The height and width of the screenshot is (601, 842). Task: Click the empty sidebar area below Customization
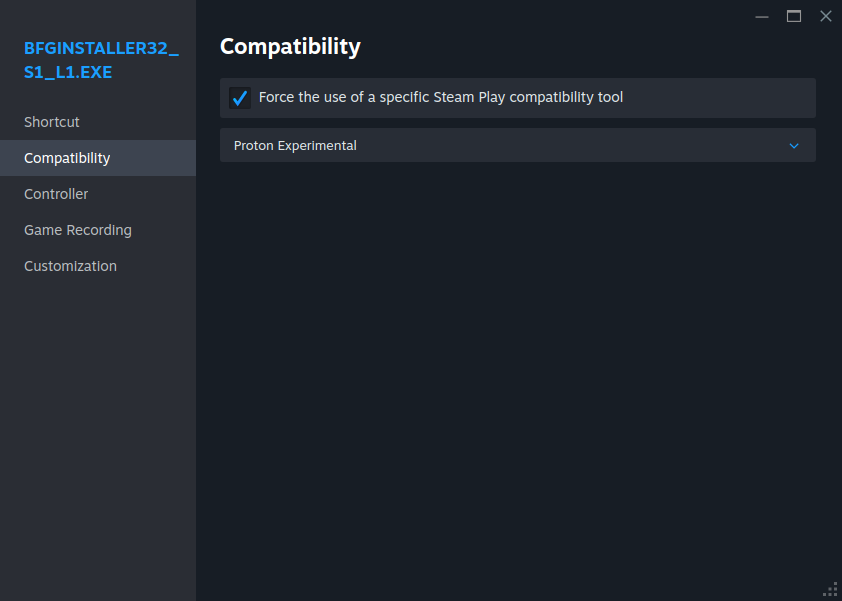click(98, 430)
